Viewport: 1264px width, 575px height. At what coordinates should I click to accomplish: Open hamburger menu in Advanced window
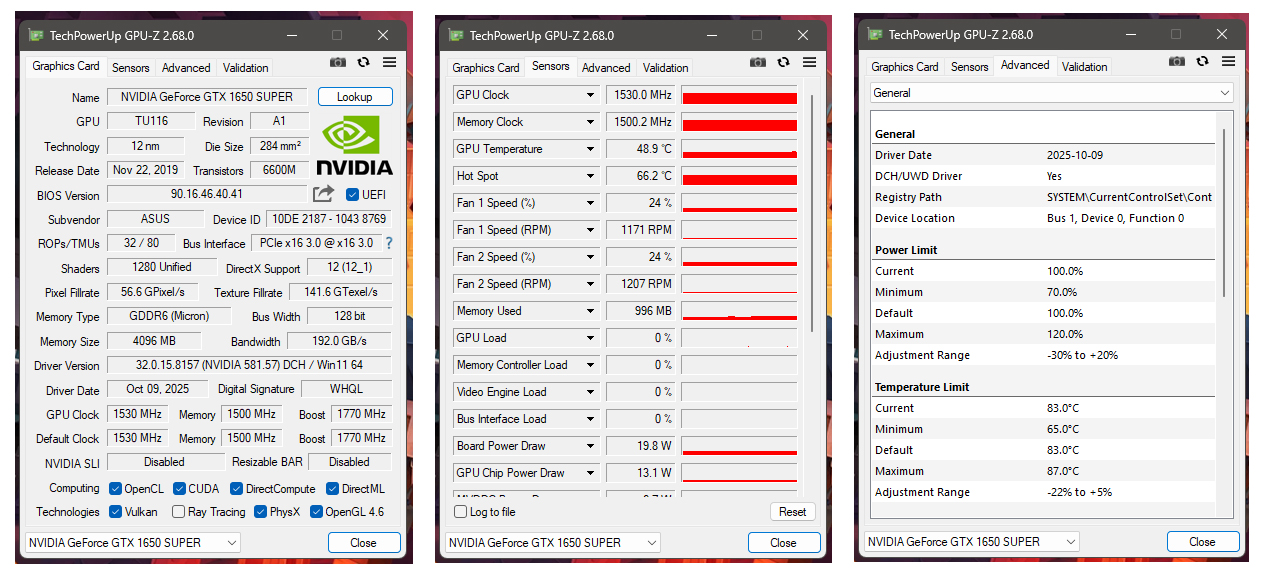1228,62
